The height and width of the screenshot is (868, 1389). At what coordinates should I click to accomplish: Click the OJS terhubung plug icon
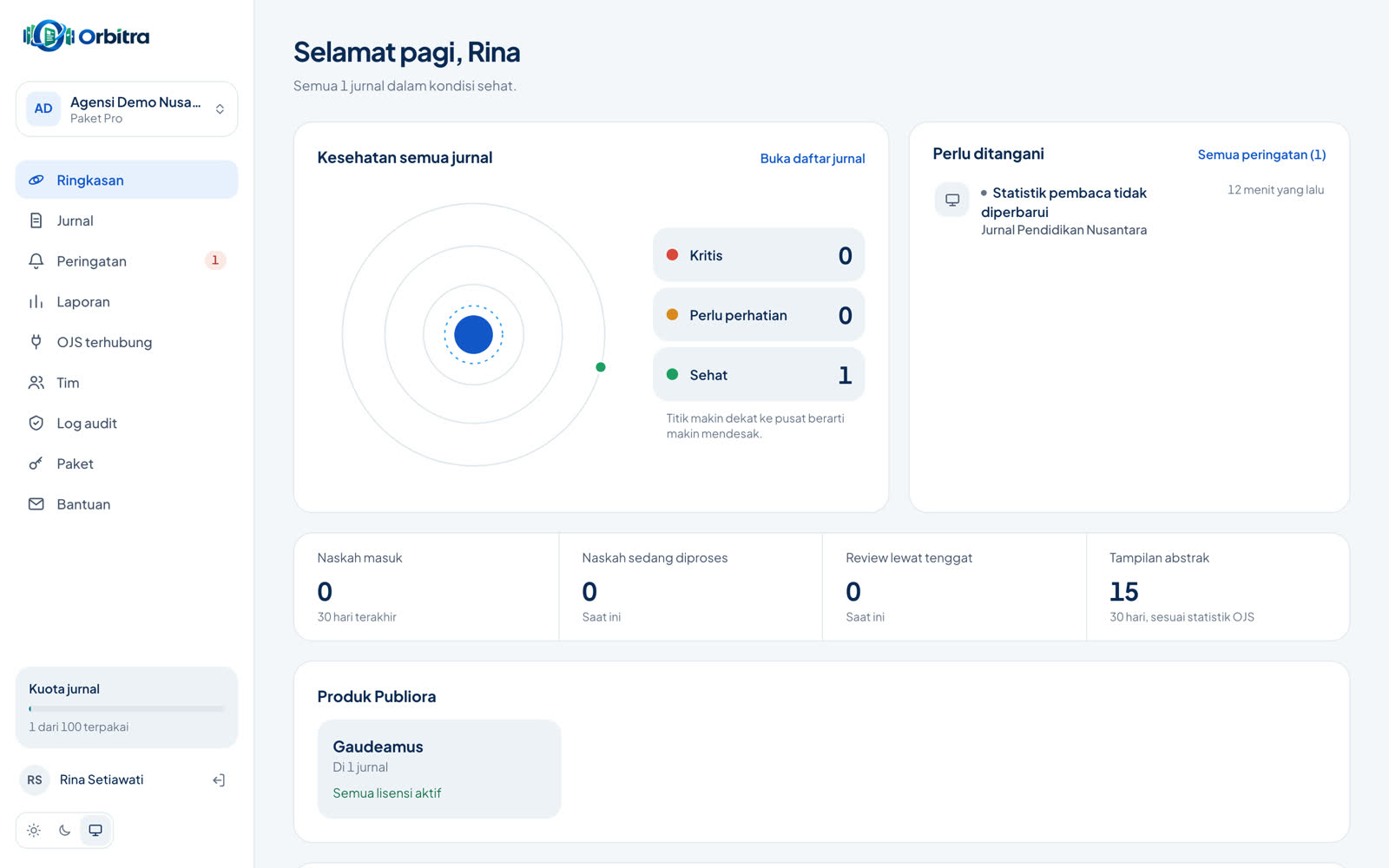click(x=36, y=342)
